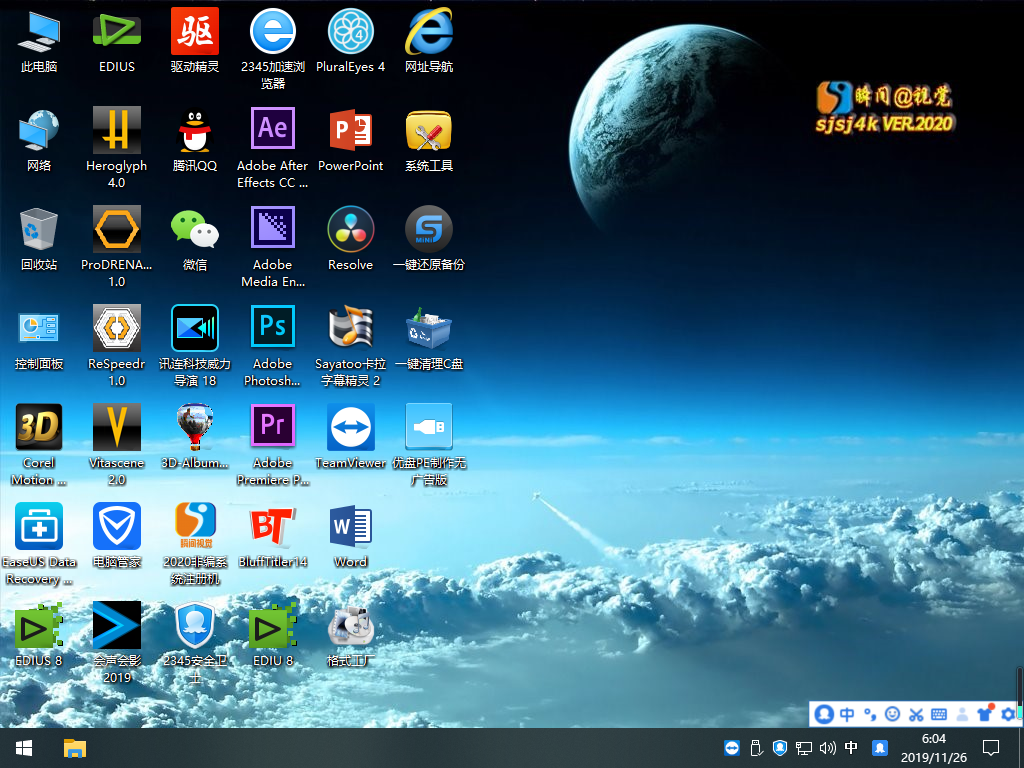Open 电脑管家 shield icon
Screen dimensions: 1024x768
point(116,526)
